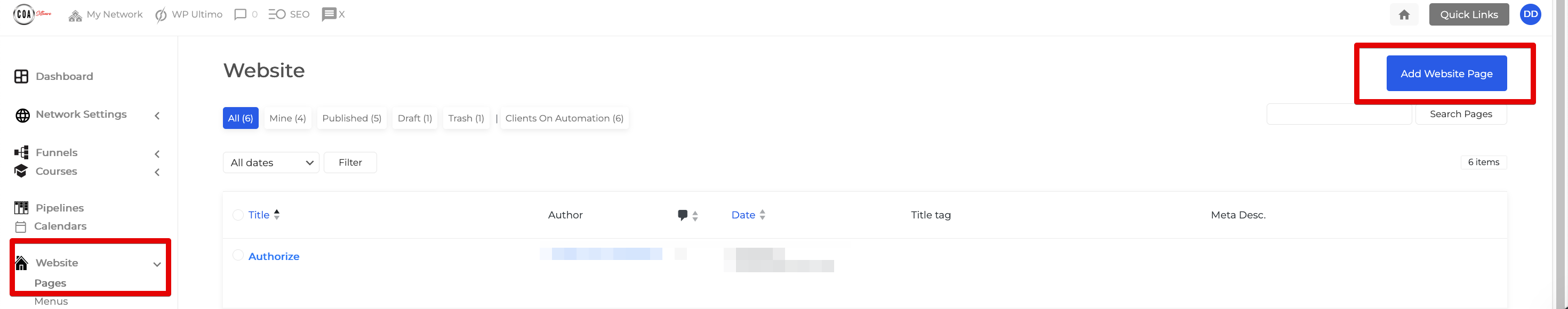Screen dimensions: 1568x309
Task: Click the Search Pages input field
Action: [1339, 115]
